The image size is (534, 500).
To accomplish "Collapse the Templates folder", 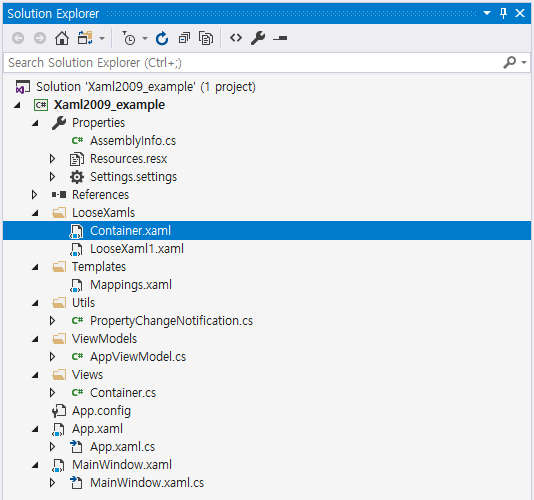I will pyautogui.click(x=35, y=267).
